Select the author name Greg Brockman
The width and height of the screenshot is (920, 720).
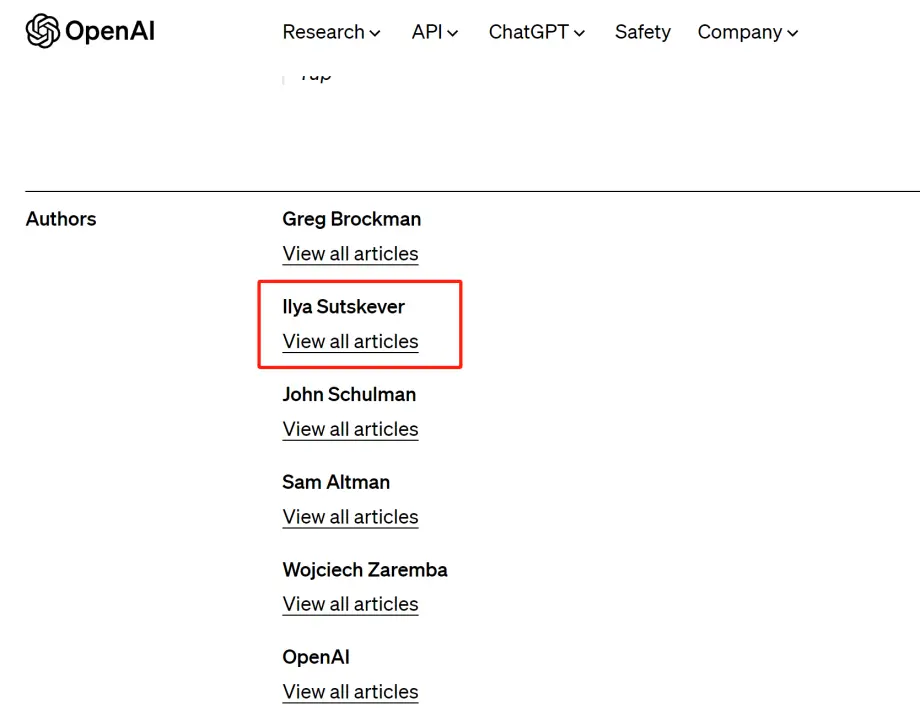[351, 219]
